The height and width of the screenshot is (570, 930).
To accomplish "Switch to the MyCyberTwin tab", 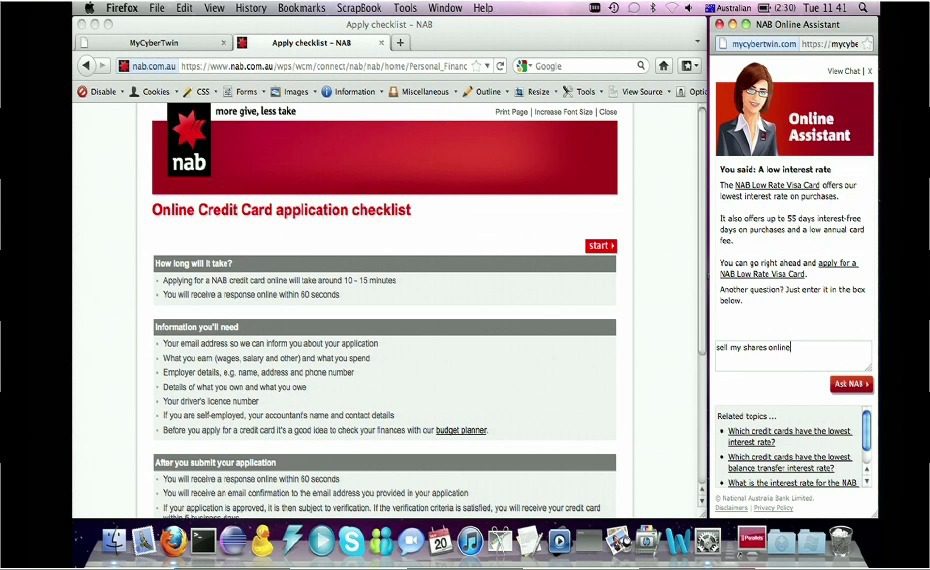I will tap(154, 43).
